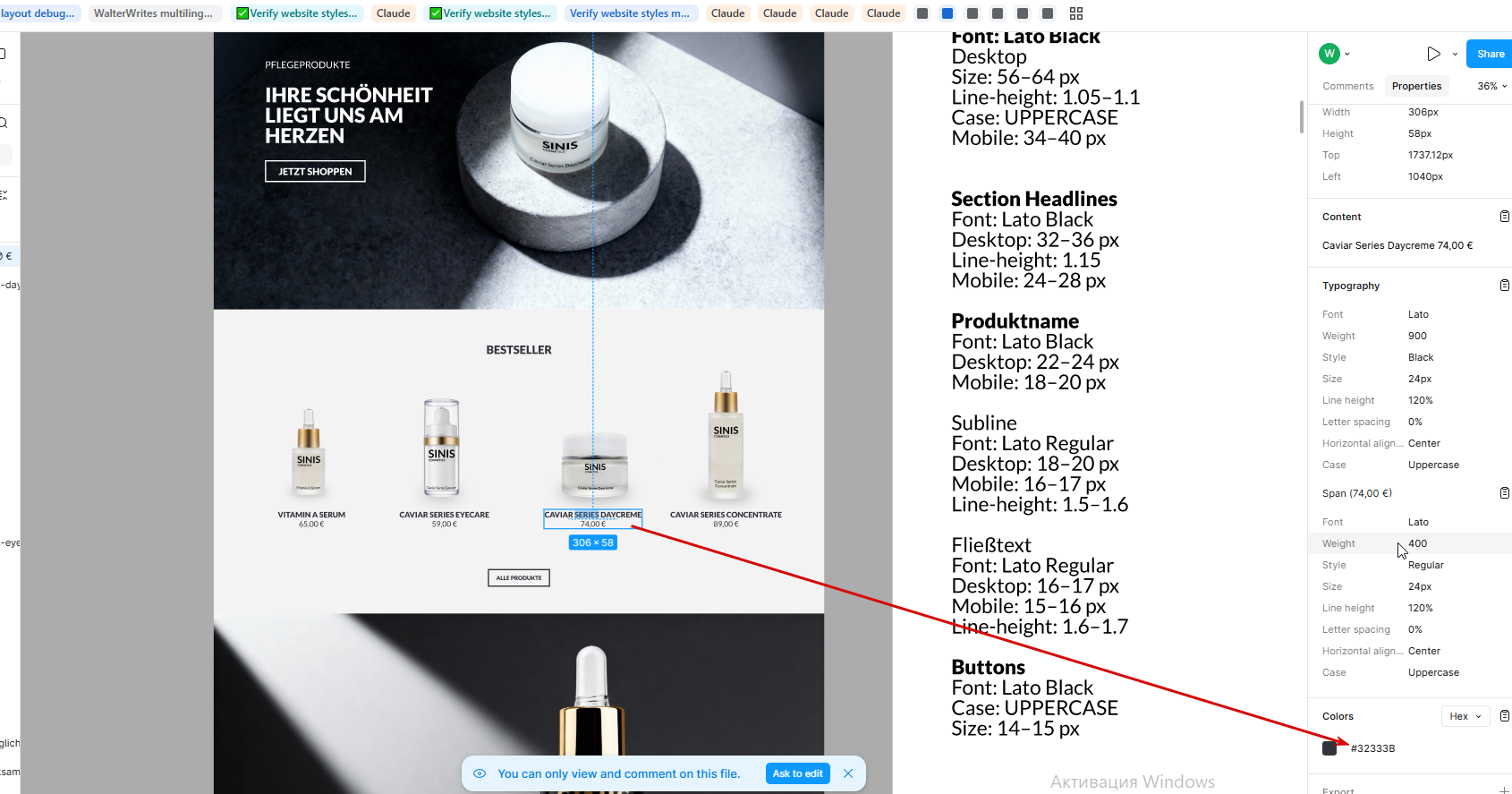This screenshot has height=794, width=1512.
Task: Click the Produktname heading in the style guide
Action: tap(1015, 321)
